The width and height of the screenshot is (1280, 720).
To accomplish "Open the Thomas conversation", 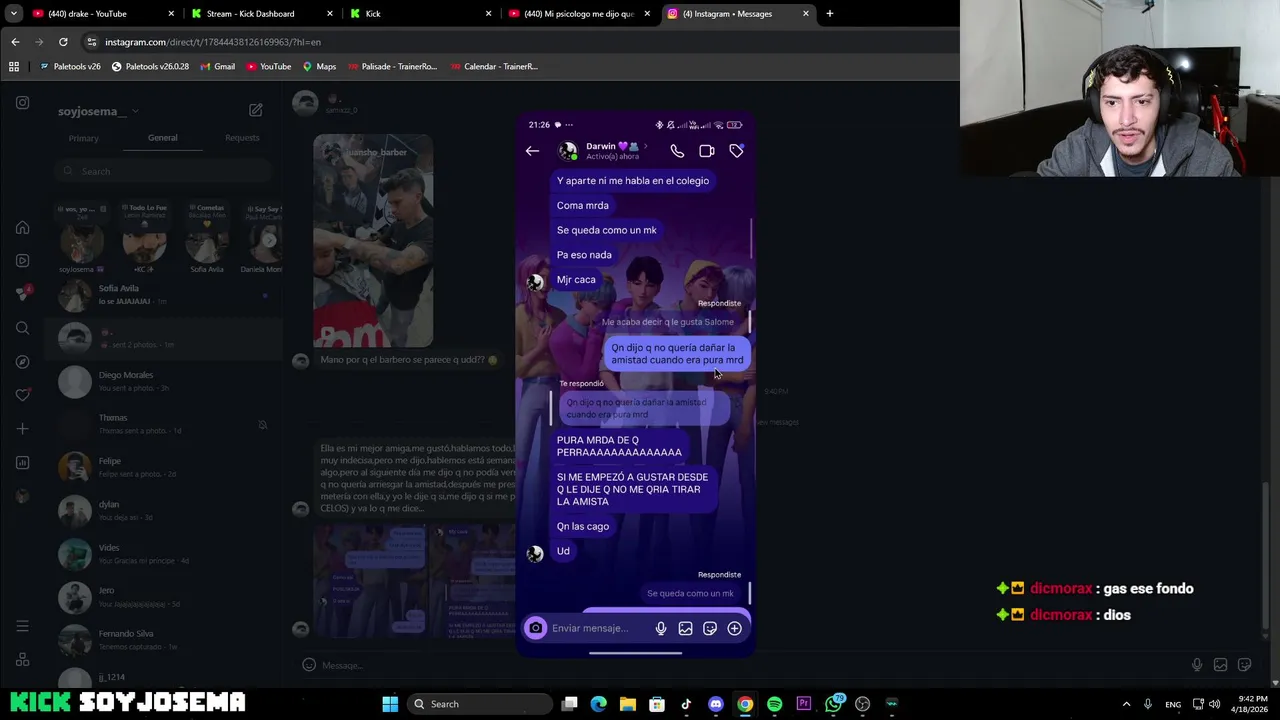I will [164, 424].
